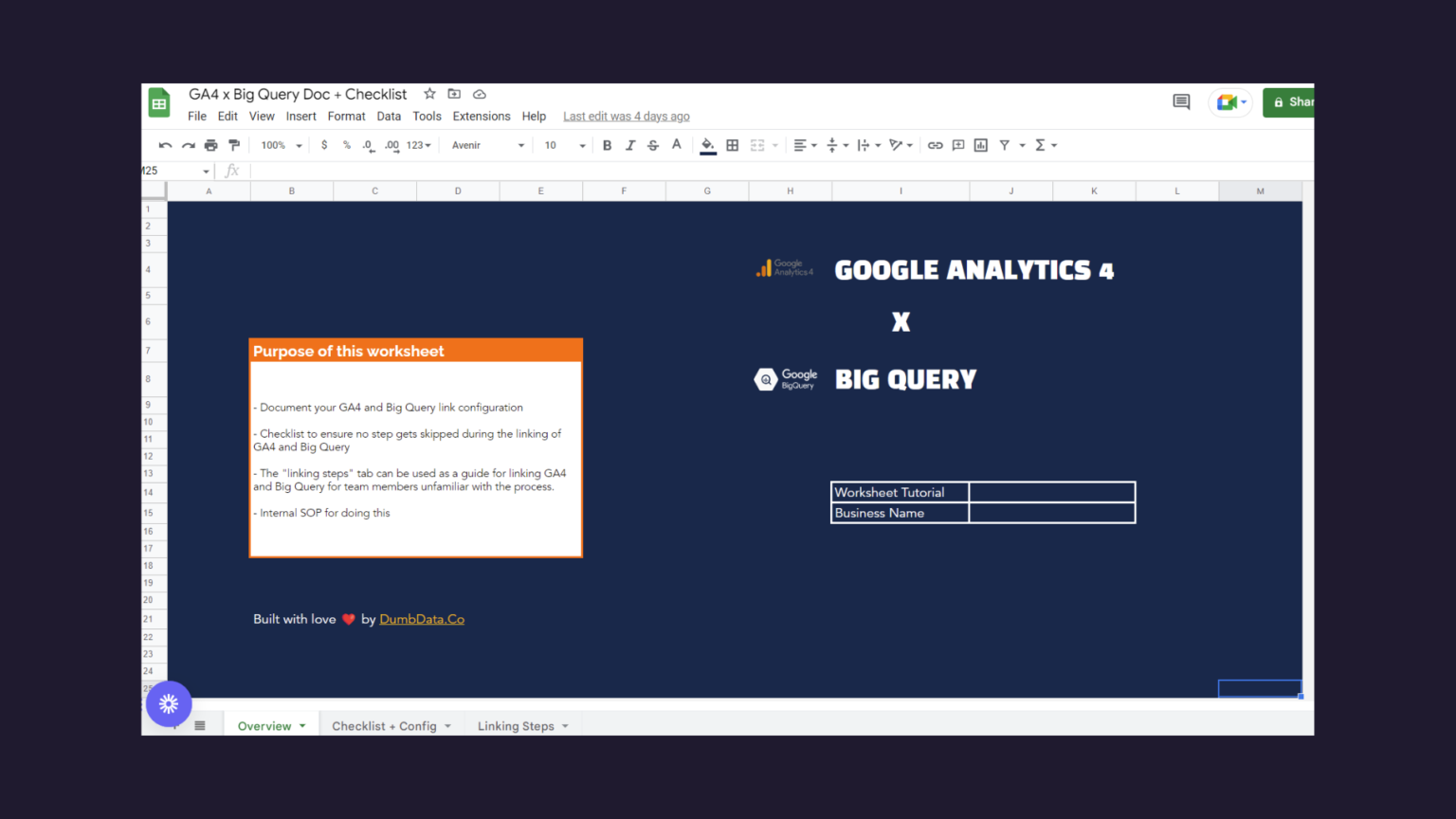
Task: Toggle italic formatting
Action: pyautogui.click(x=629, y=144)
